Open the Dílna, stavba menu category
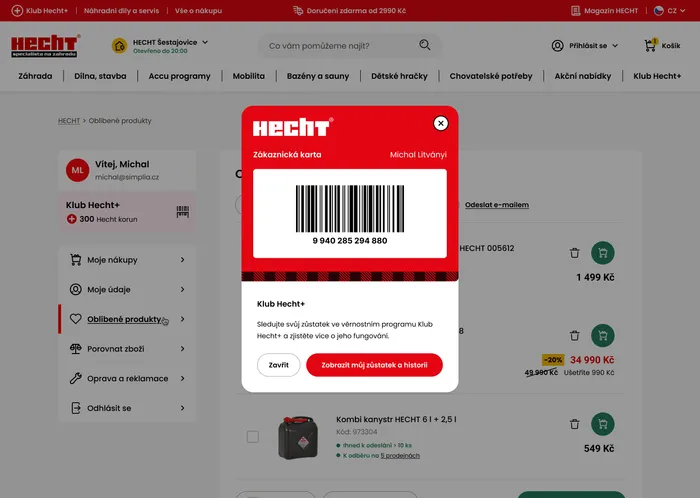This screenshot has height=498, width=700. click(100, 76)
